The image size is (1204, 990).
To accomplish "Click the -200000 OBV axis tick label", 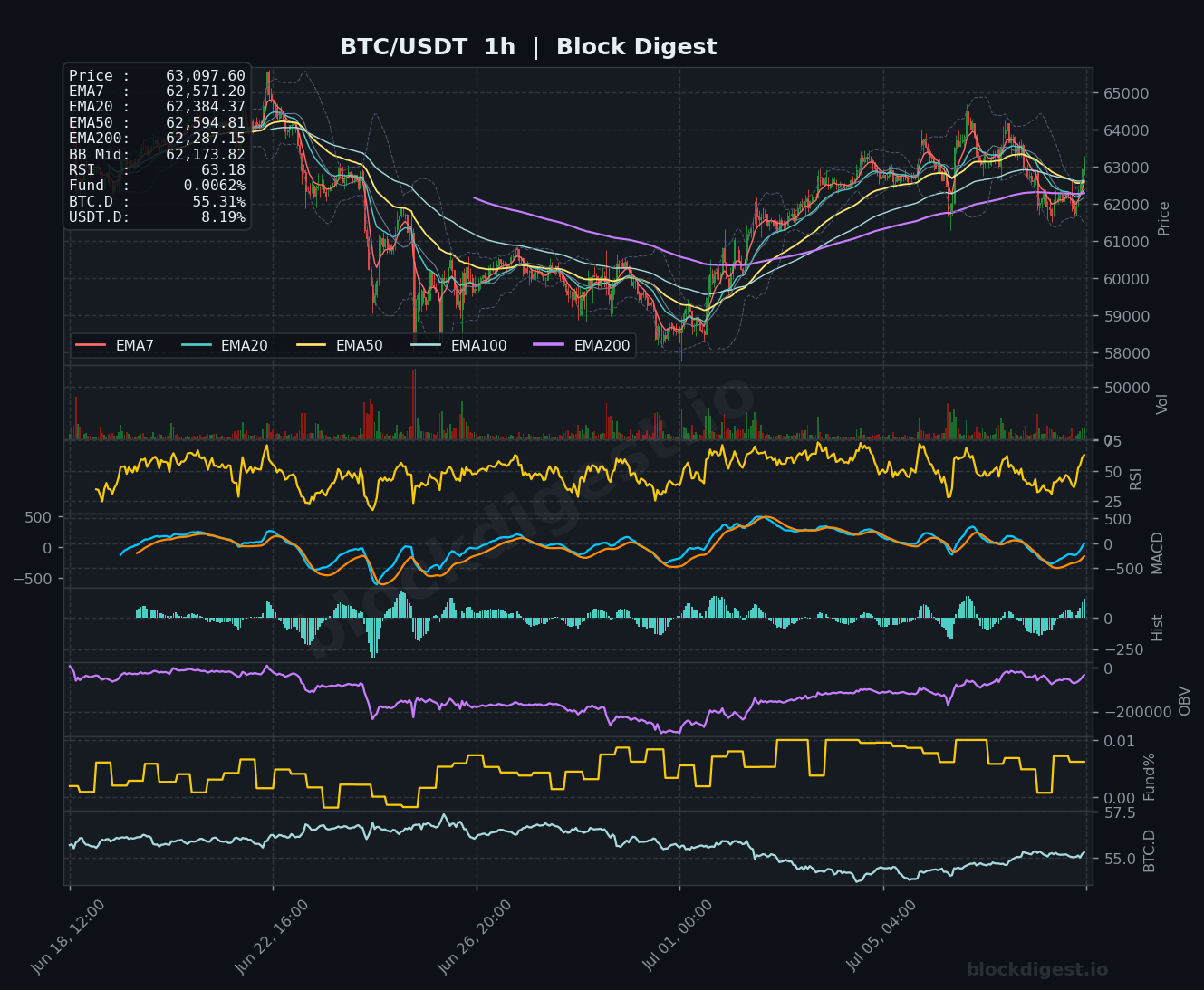I will [1137, 712].
